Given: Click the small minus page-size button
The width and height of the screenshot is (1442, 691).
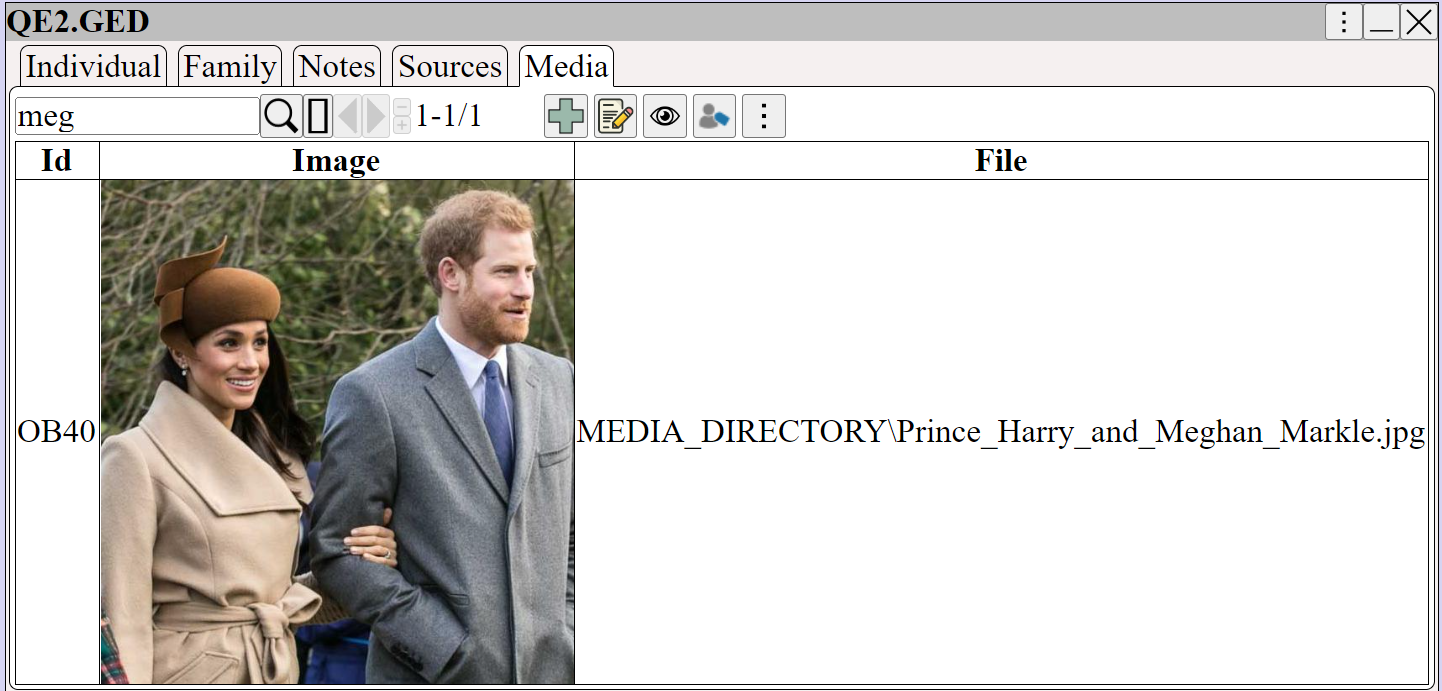Looking at the screenshot, I should click(x=402, y=106).
